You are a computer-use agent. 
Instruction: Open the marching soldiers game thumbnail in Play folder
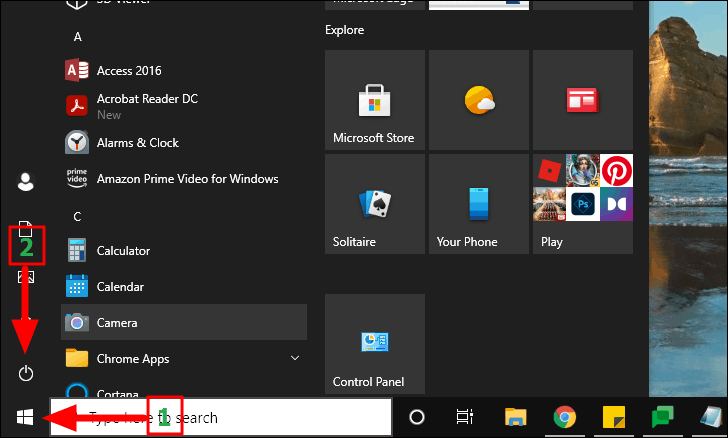(x=549, y=204)
